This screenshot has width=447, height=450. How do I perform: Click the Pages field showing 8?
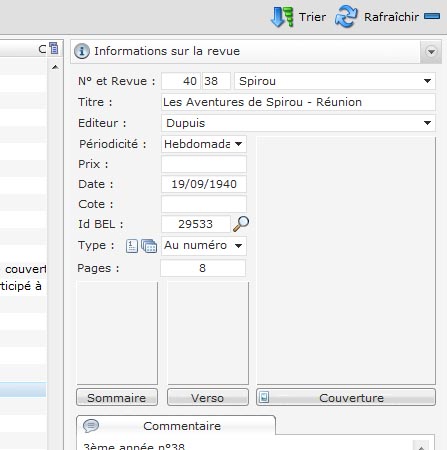(x=203, y=268)
